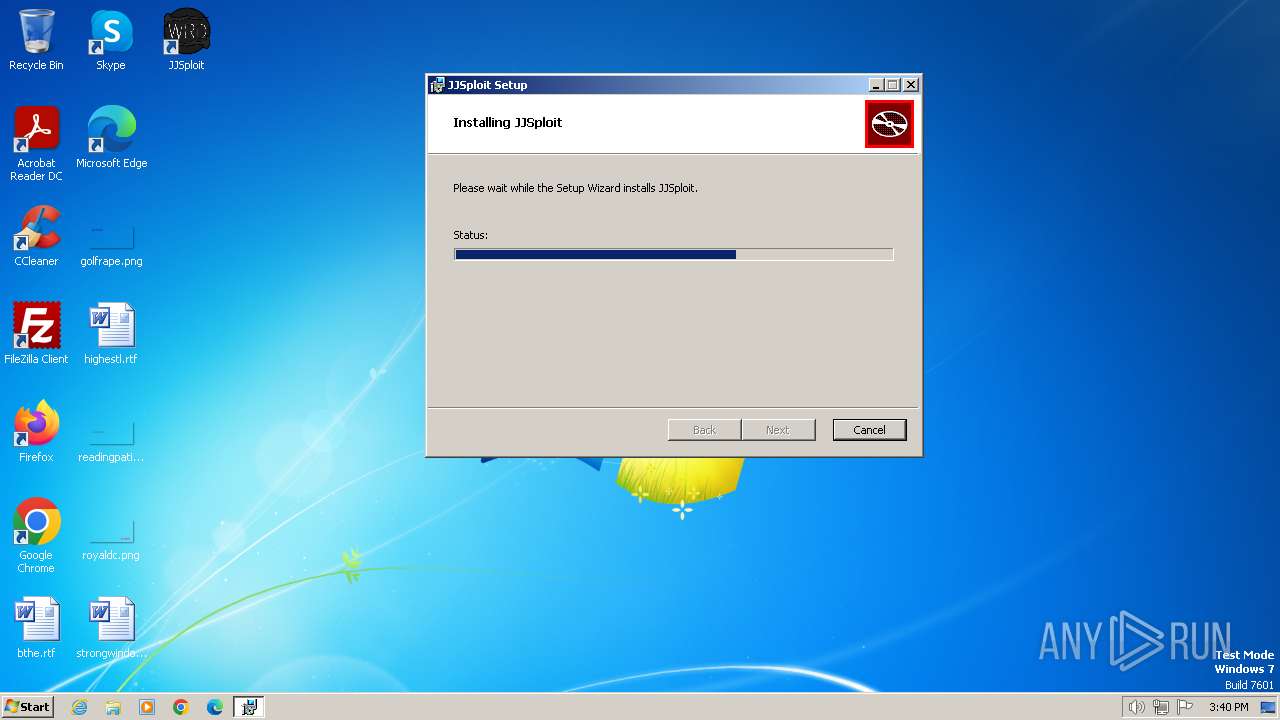This screenshot has width=1280, height=720.
Task: Select the strongwindo... document icon
Action: coord(111,628)
